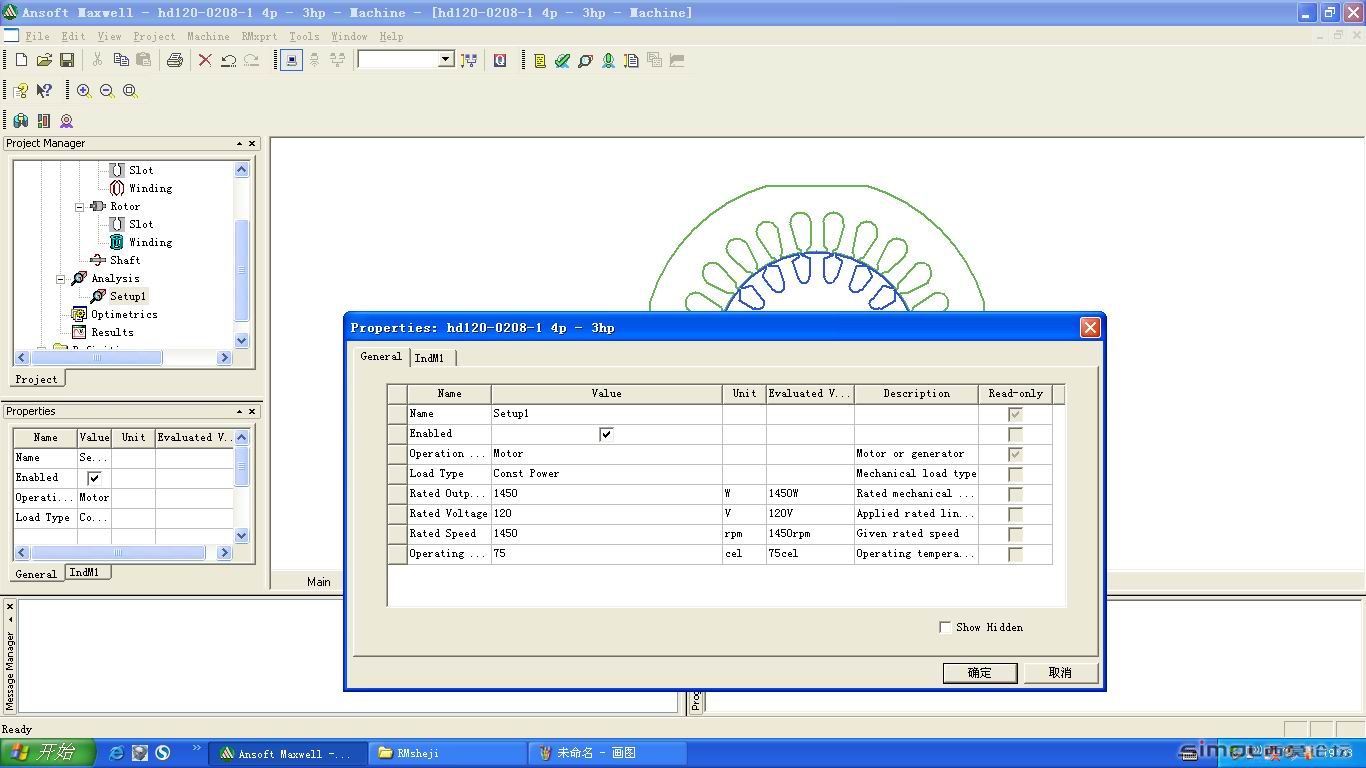
Task: Click the design list icon next to the combo box
Action: tap(469, 60)
